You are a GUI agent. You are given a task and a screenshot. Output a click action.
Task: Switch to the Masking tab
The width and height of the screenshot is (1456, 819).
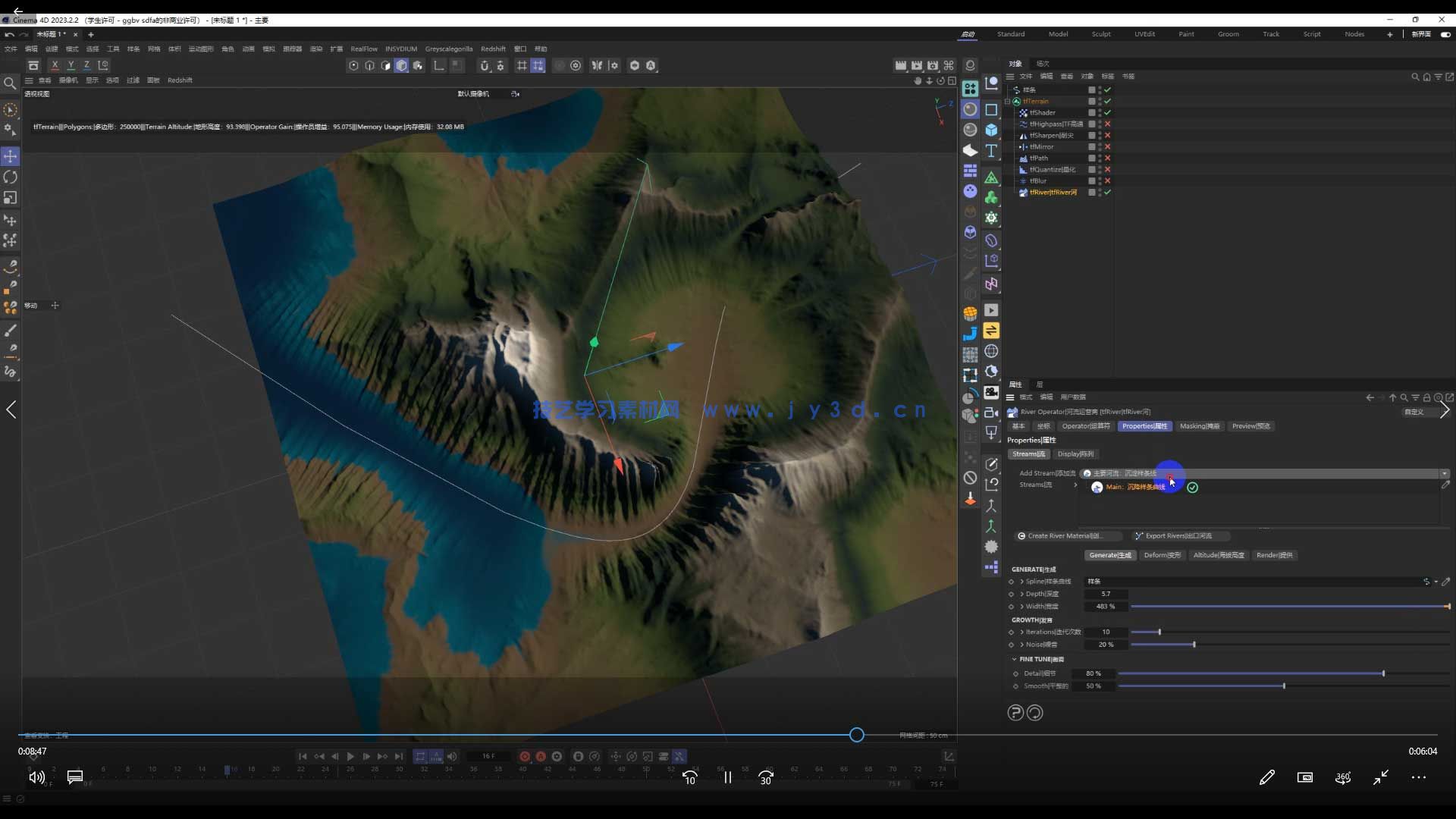click(1199, 426)
